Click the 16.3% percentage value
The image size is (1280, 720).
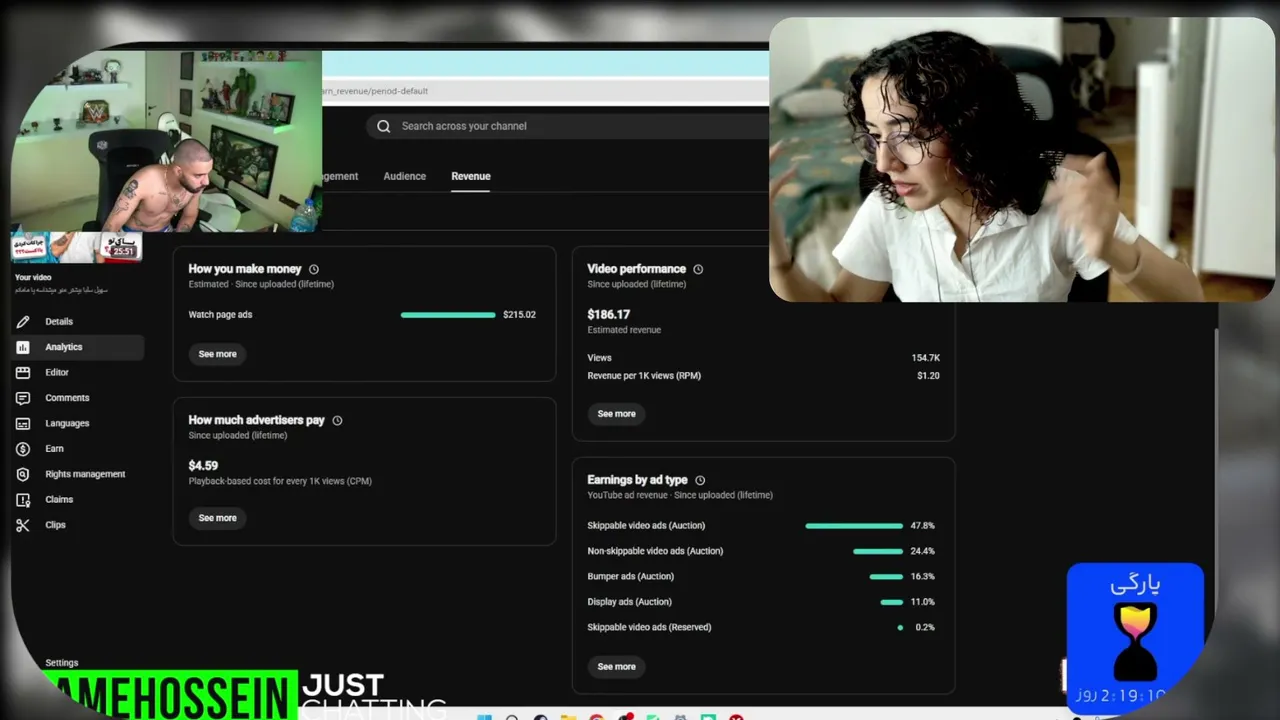click(x=923, y=577)
